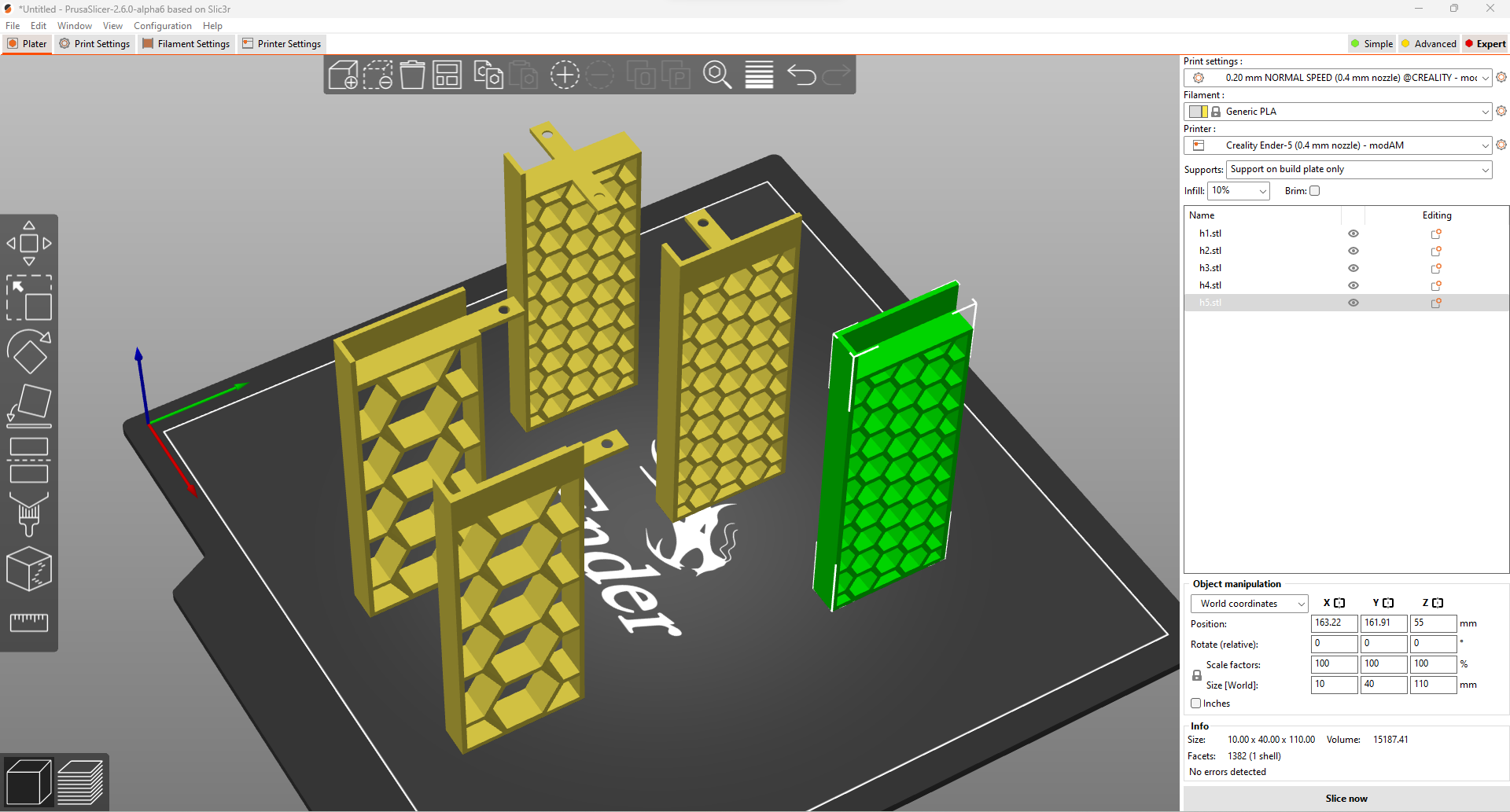
Task: Select the Move tool in the left toolbar
Action: [x=29, y=242]
